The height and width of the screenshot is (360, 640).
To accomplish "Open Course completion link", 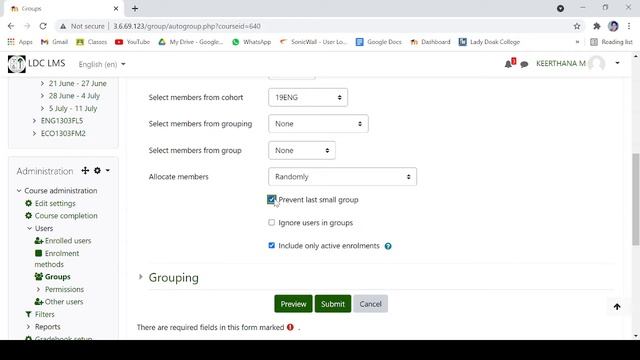I will (66, 216).
